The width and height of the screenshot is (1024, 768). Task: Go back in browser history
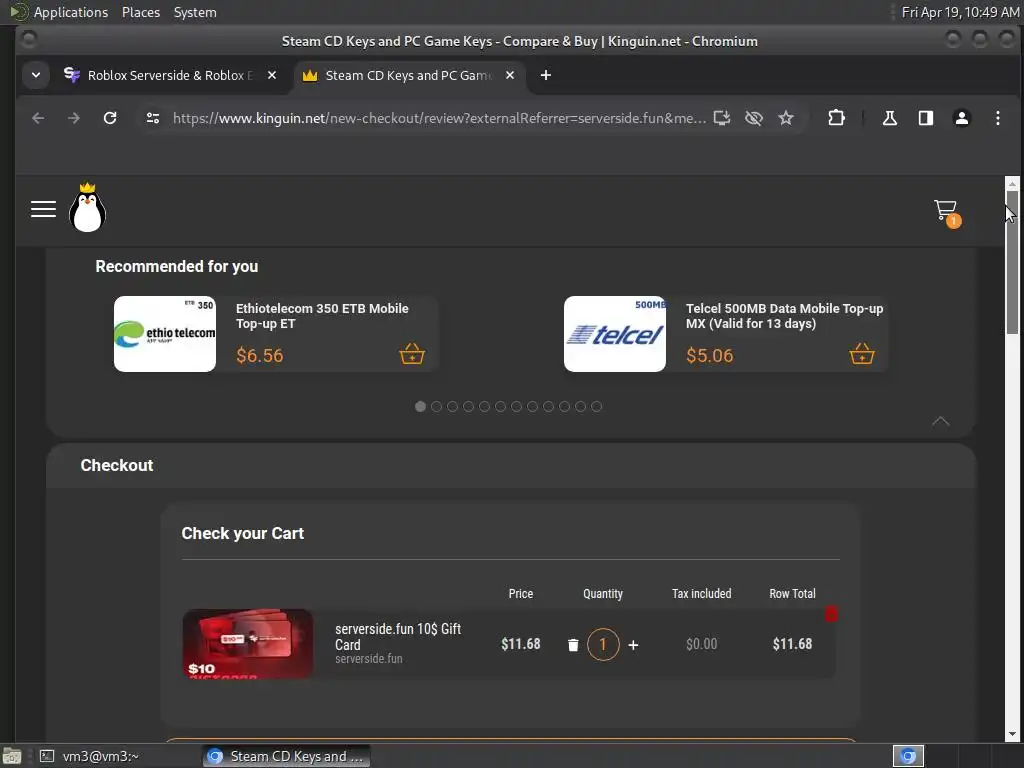(38, 118)
